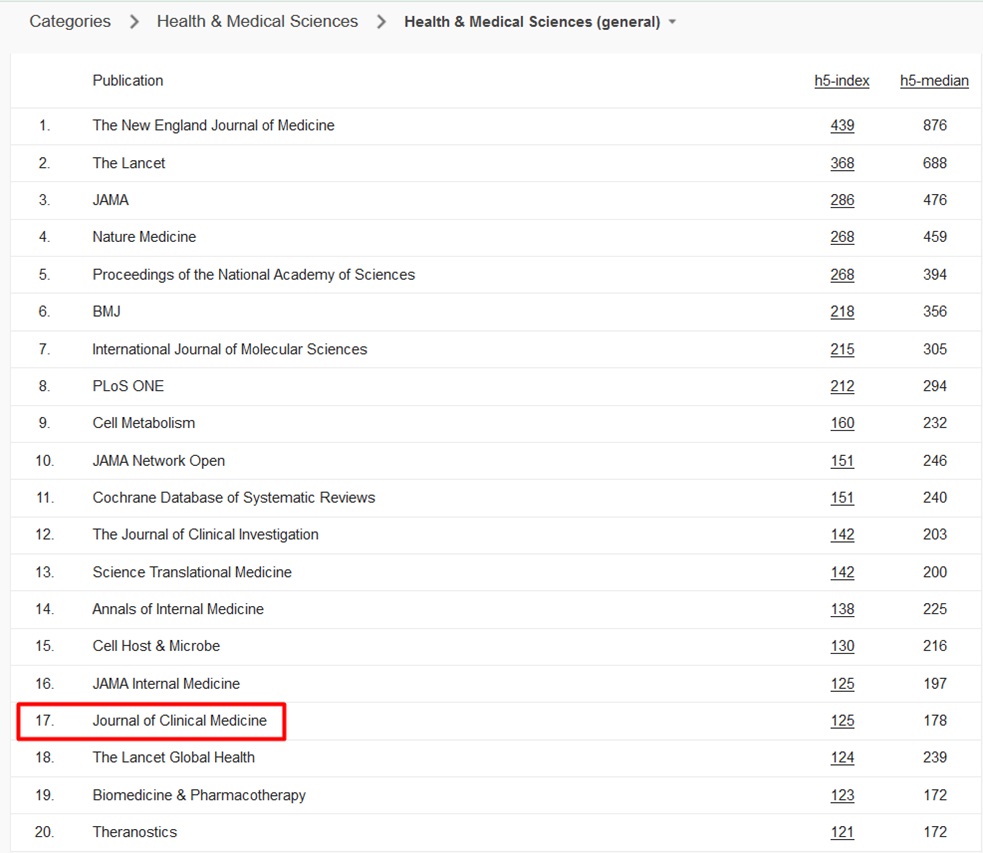Open BMJ's h5-index citation list
This screenshot has height=853, width=983.
(x=842, y=311)
